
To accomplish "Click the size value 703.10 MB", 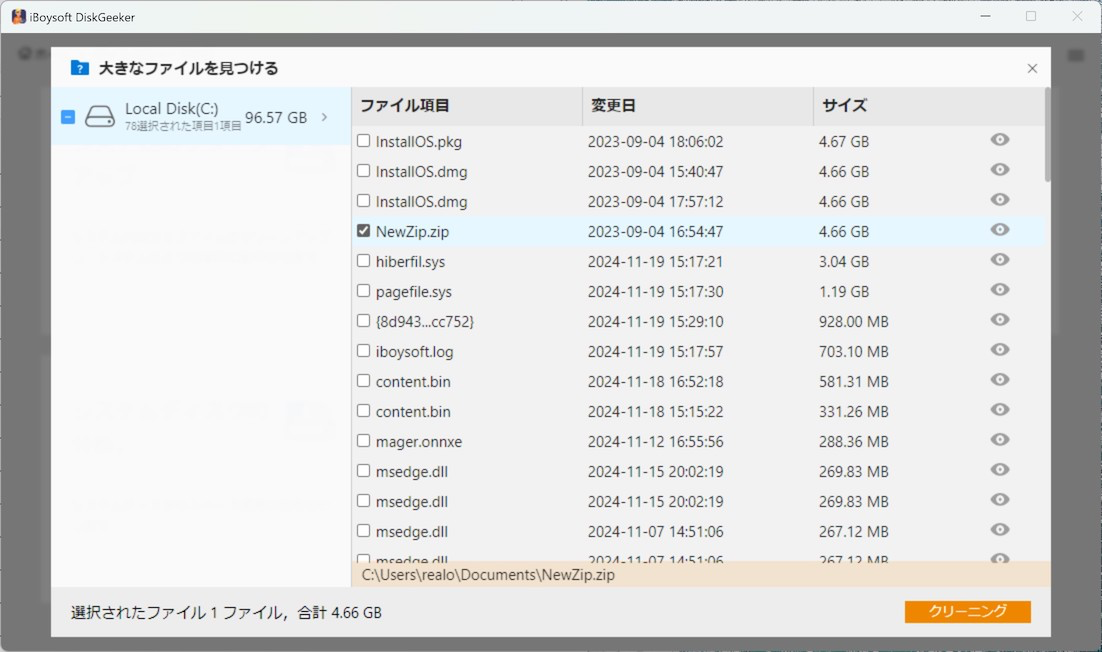I will tap(853, 352).
